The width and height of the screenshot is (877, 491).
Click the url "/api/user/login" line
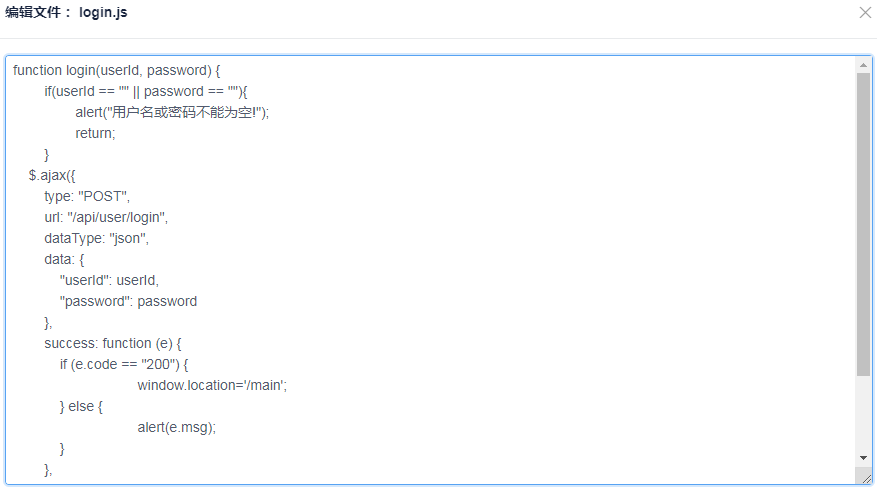[106, 218]
